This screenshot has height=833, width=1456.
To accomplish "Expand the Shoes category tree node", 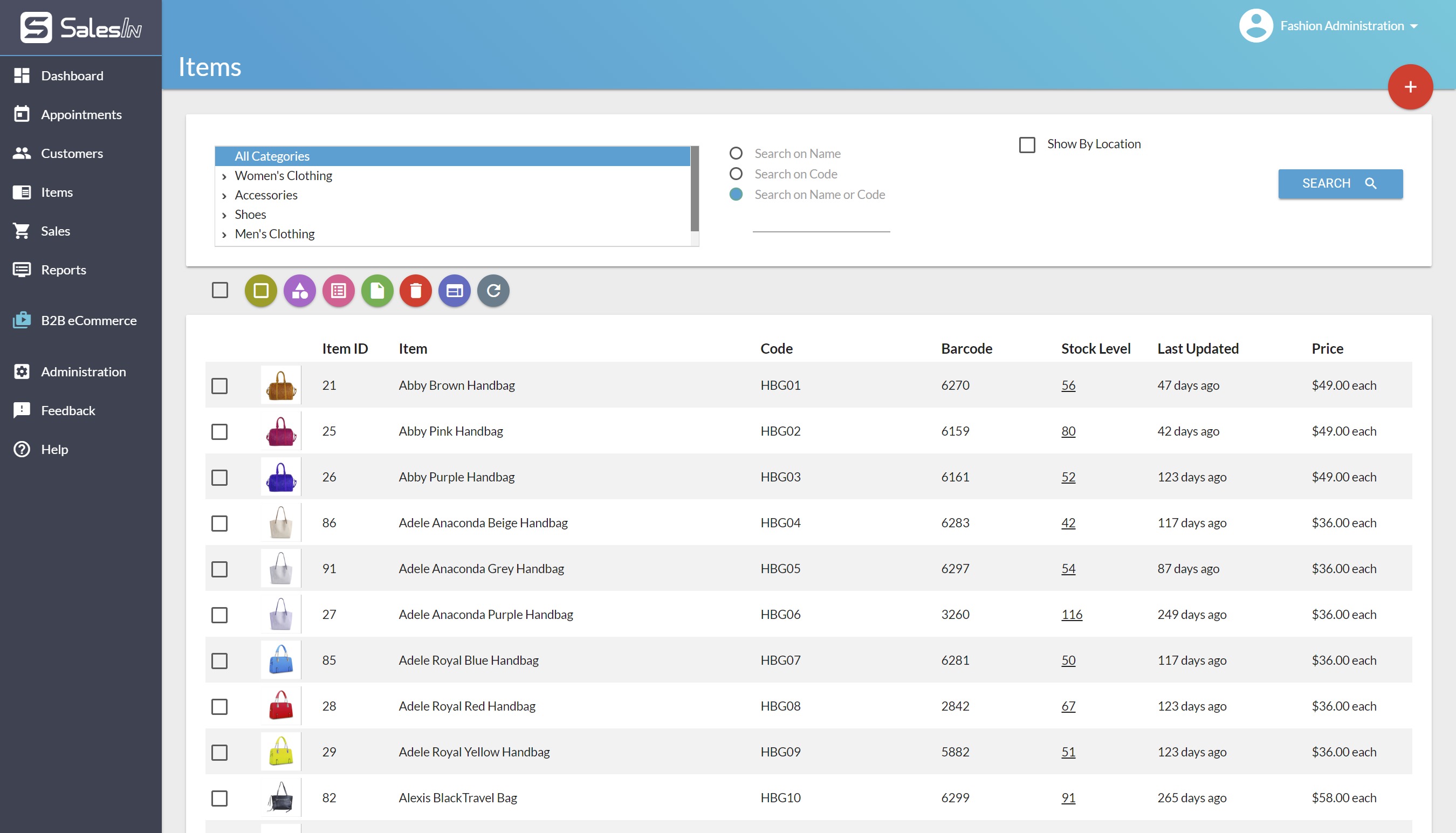I will tap(224, 215).
